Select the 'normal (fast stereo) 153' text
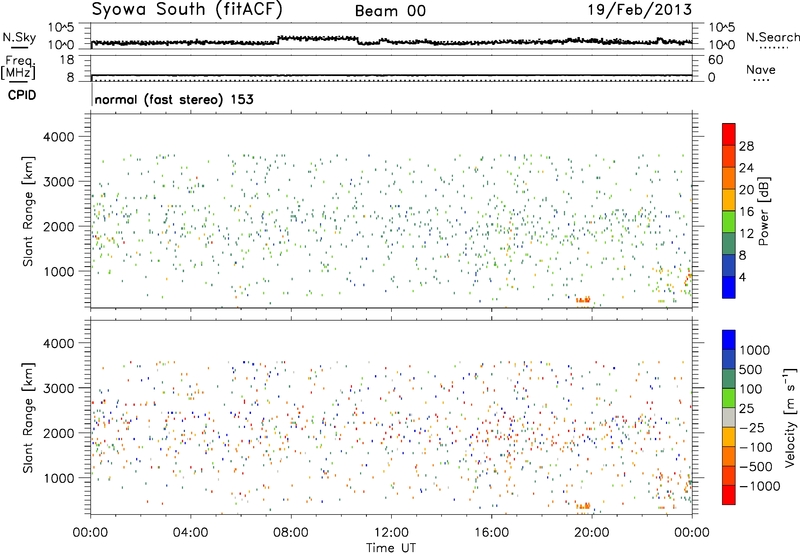 pos(174,99)
